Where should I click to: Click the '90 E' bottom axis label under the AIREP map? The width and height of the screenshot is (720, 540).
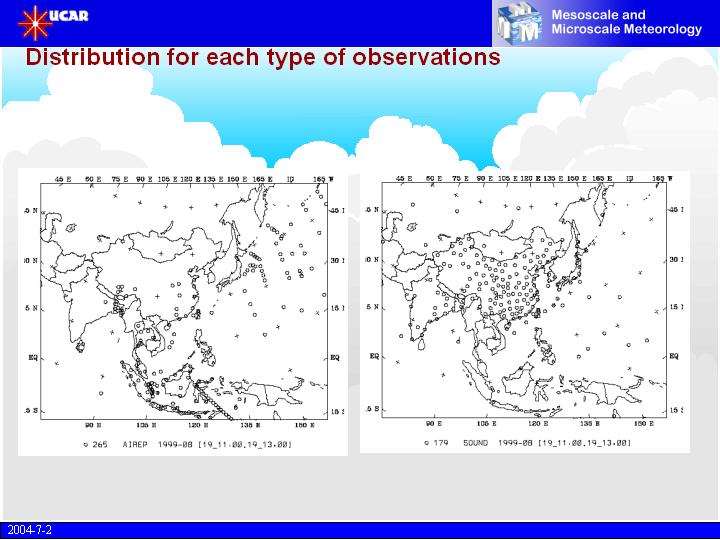93,425
